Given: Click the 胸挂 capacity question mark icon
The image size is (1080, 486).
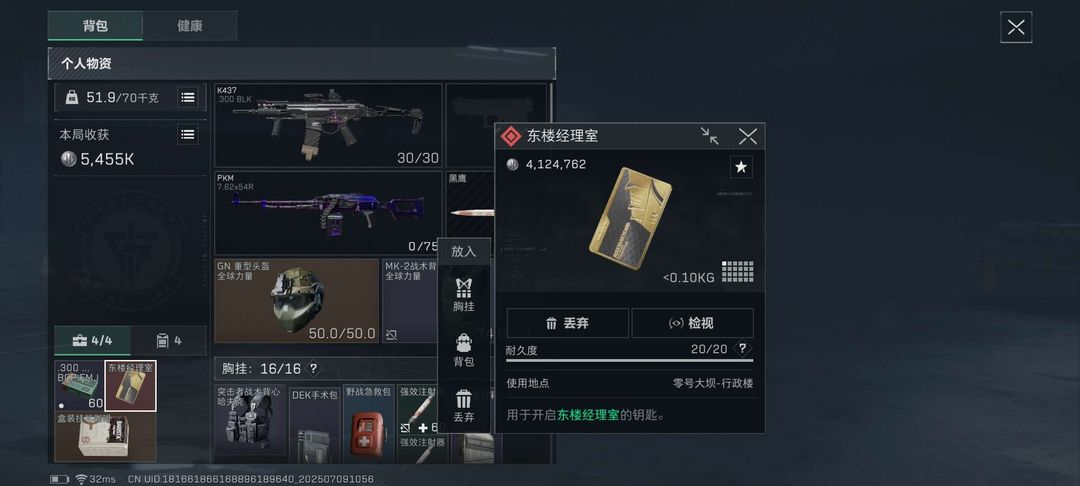Looking at the screenshot, I should click(x=313, y=369).
